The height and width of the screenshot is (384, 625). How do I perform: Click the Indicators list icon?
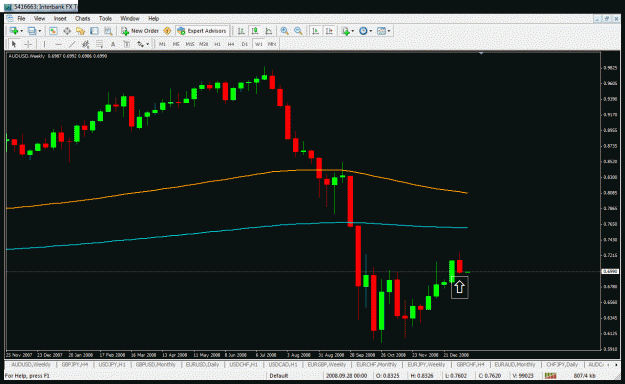(345, 31)
